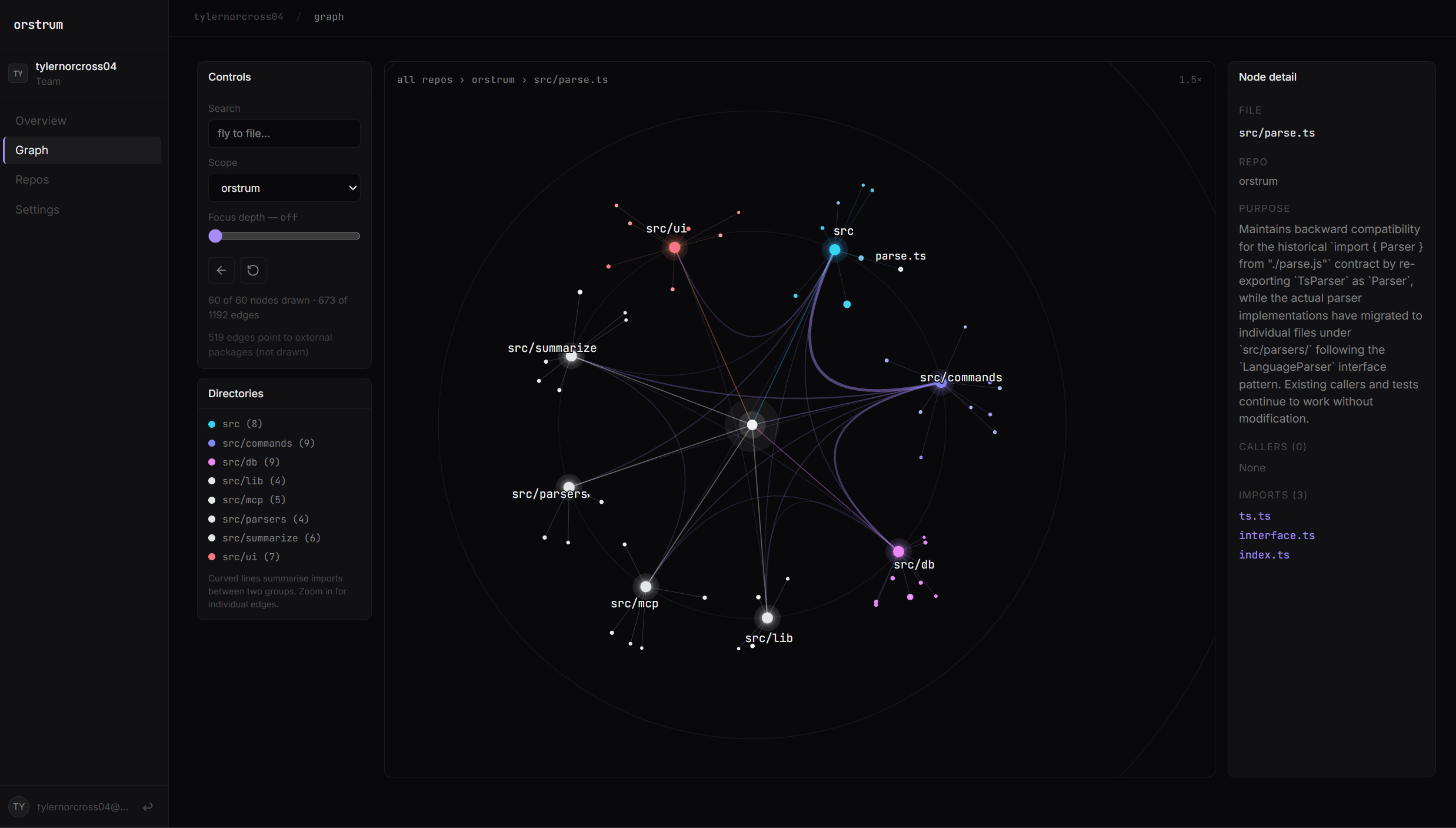Select the src/summarize node in graph
The image size is (1456, 828).
pyautogui.click(x=571, y=356)
